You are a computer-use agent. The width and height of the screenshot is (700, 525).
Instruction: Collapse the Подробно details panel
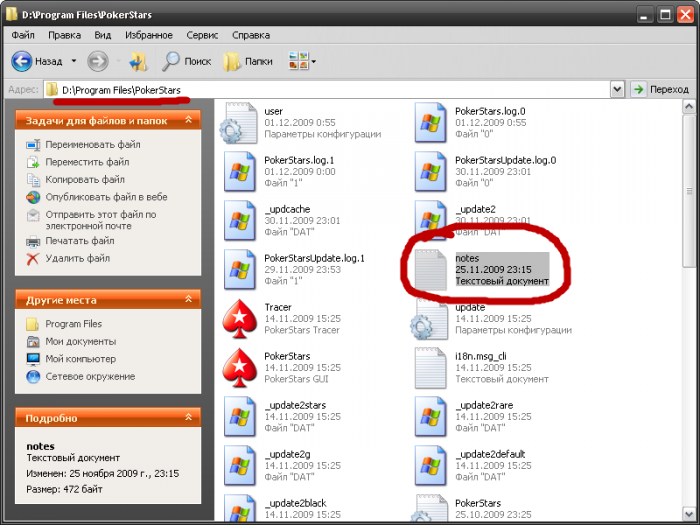(x=188, y=417)
